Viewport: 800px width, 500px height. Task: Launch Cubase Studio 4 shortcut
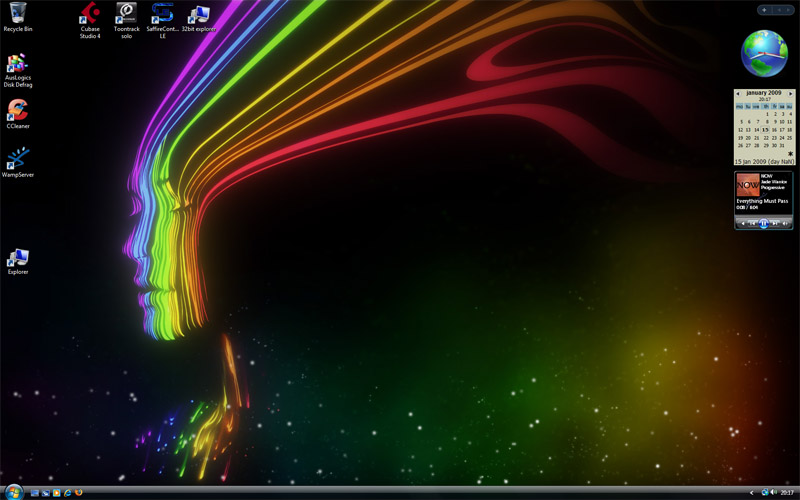click(x=90, y=14)
